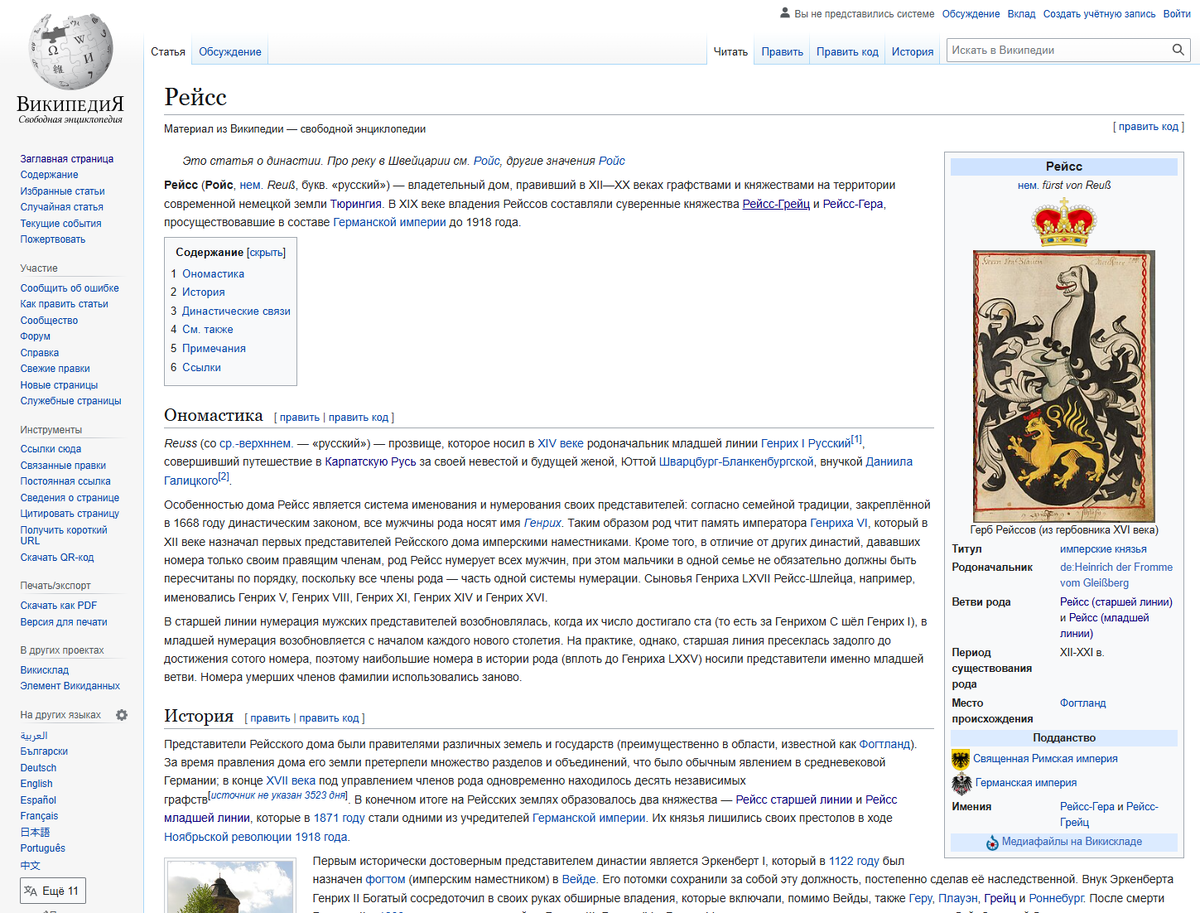Open Случайная статья in the sidebar
The width and height of the screenshot is (1200, 913).
62,207
